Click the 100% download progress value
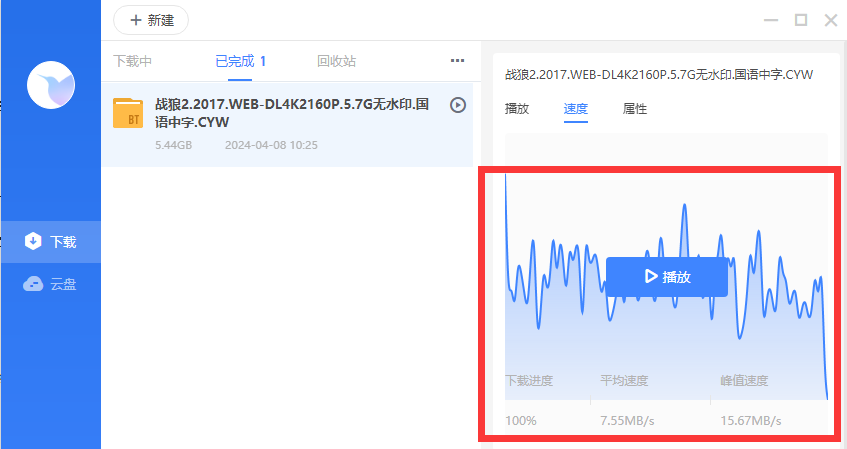The width and height of the screenshot is (847, 449). click(x=520, y=420)
